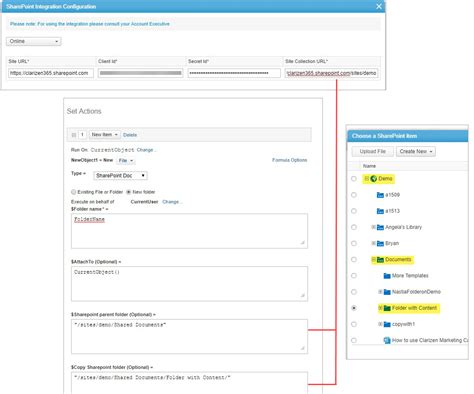Click the How to use Clarizen Marketing file icon
This screenshot has height=394, width=474.
point(387,340)
